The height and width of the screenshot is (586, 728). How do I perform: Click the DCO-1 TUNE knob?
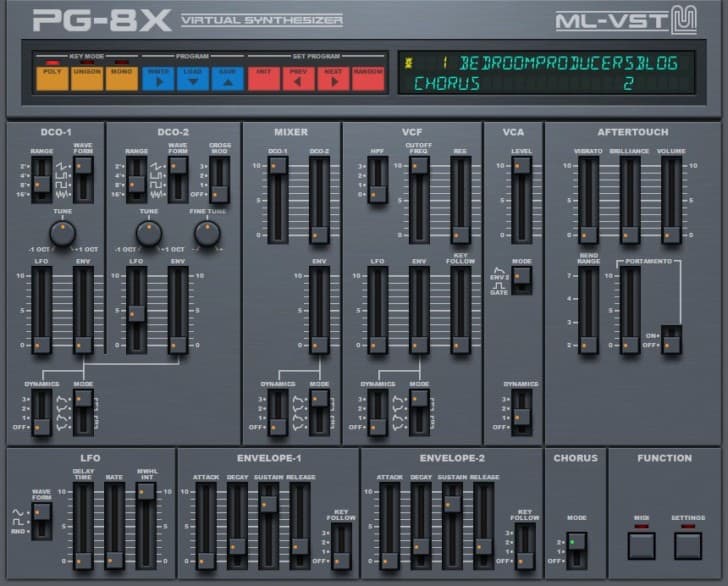[x=62, y=233]
